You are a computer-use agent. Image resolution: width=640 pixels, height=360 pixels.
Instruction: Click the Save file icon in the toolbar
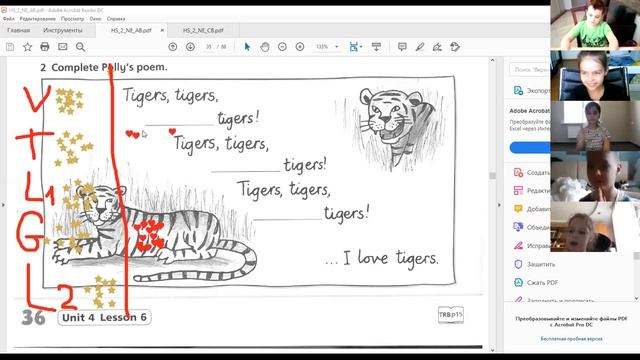[x=10, y=47]
